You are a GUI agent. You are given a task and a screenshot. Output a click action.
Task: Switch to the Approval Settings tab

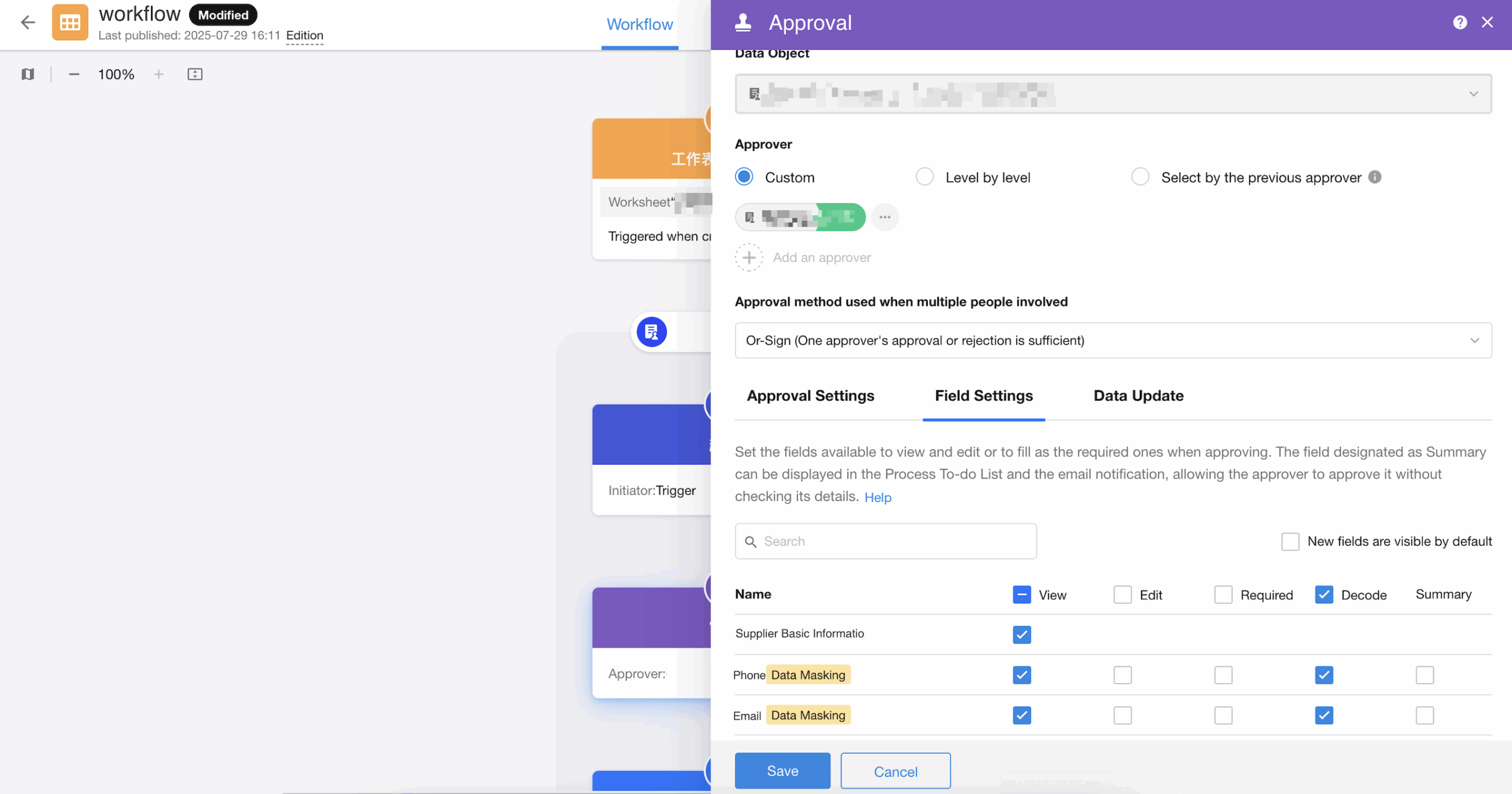[810, 396]
